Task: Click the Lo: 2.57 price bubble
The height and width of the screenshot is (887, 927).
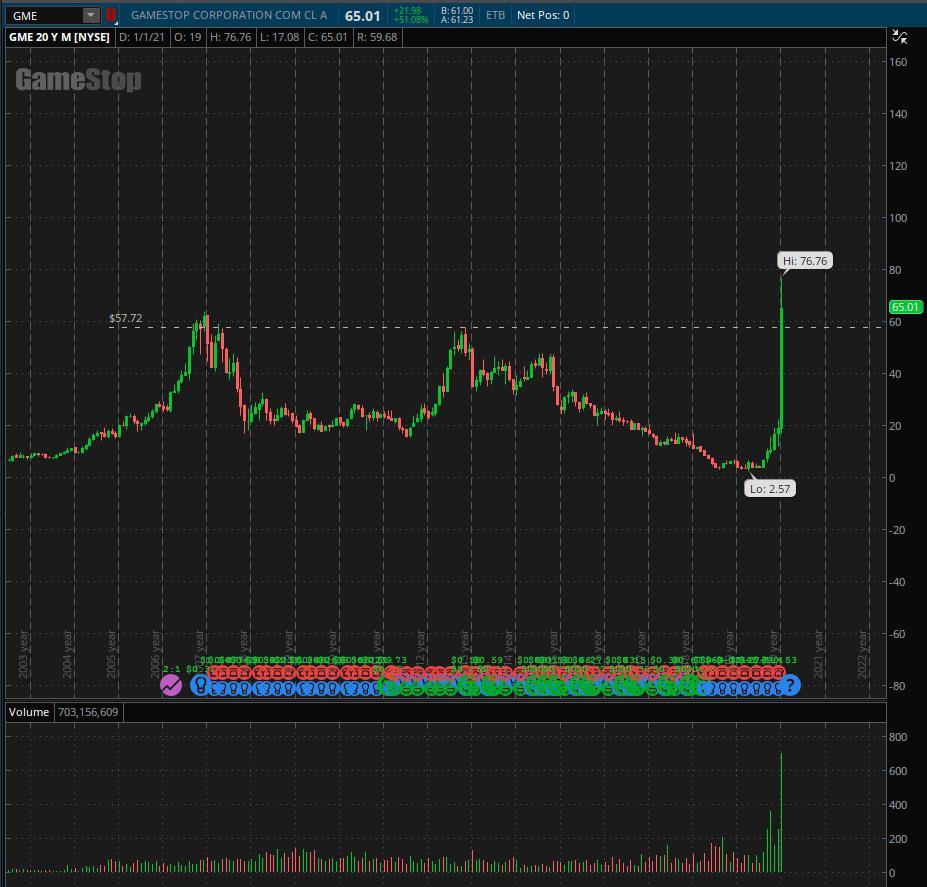Action: click(x=769, y=488)
